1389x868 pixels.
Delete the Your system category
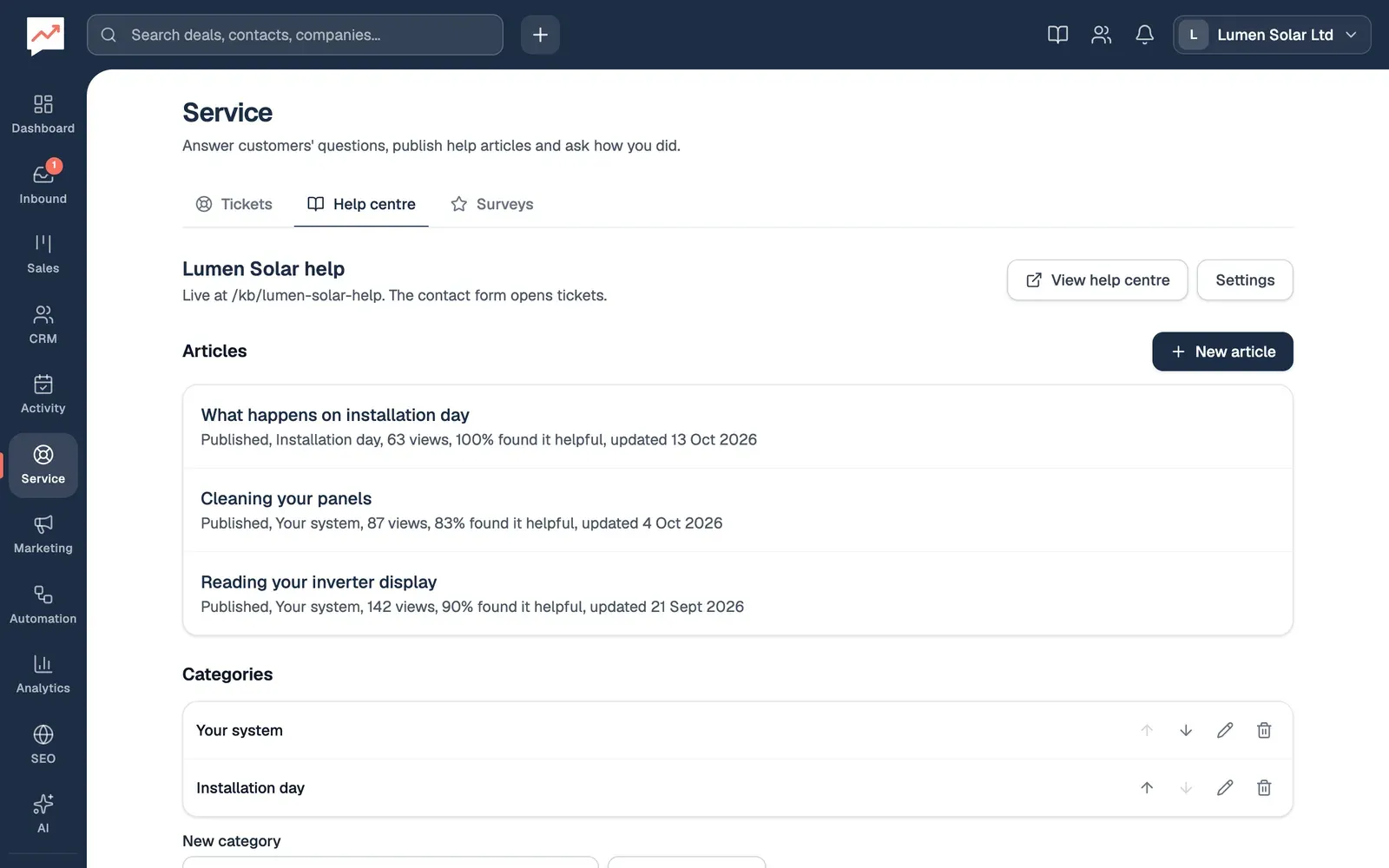[1264, 730]
